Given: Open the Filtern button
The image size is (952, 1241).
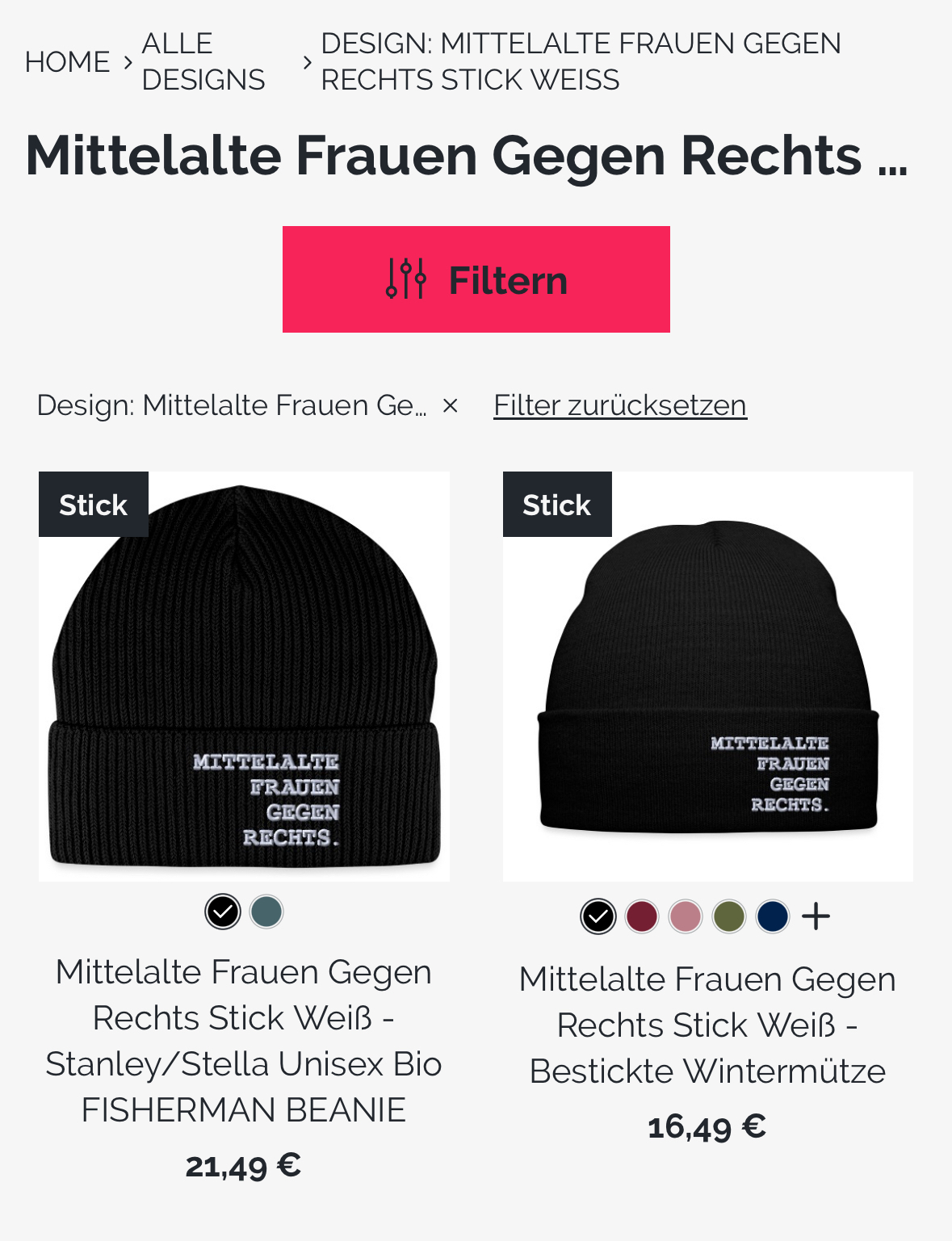Looking at the screenshot, I should coord(476,279).
